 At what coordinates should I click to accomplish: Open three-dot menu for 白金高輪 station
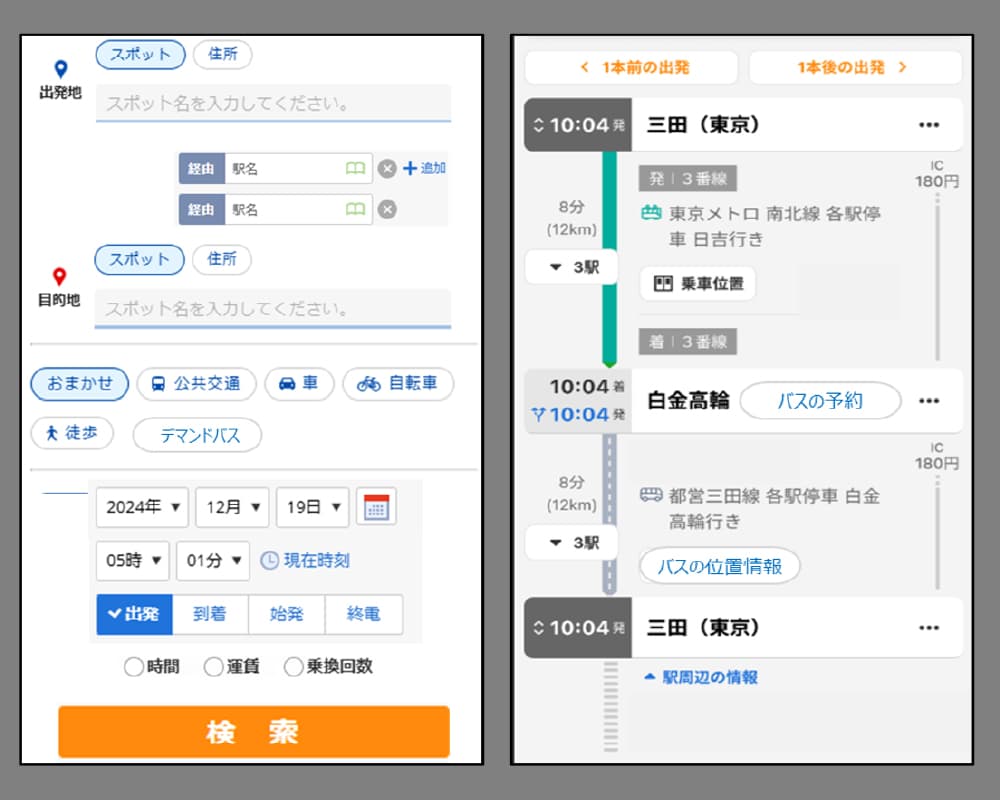click(x=928, y=401)
